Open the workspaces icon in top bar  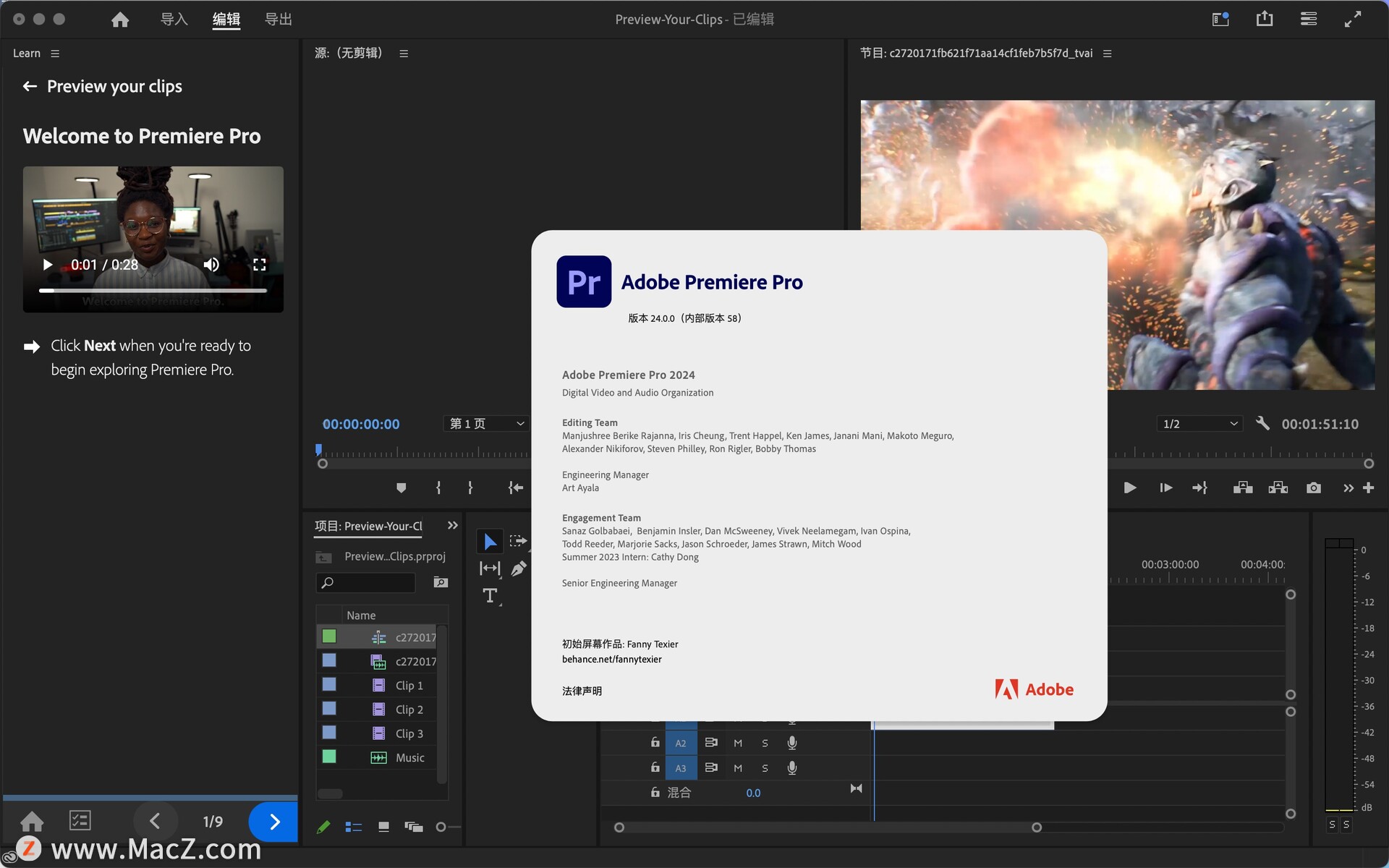pos(1220,19)
